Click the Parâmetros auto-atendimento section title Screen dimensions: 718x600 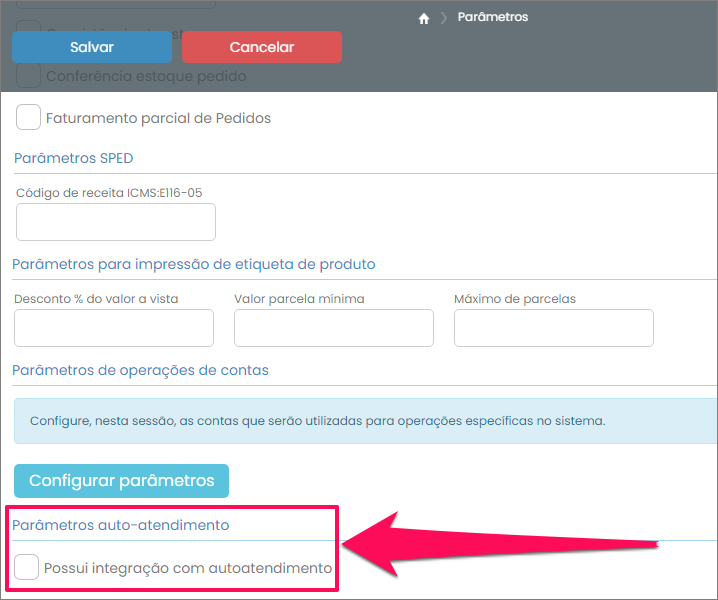coord(120,525)
